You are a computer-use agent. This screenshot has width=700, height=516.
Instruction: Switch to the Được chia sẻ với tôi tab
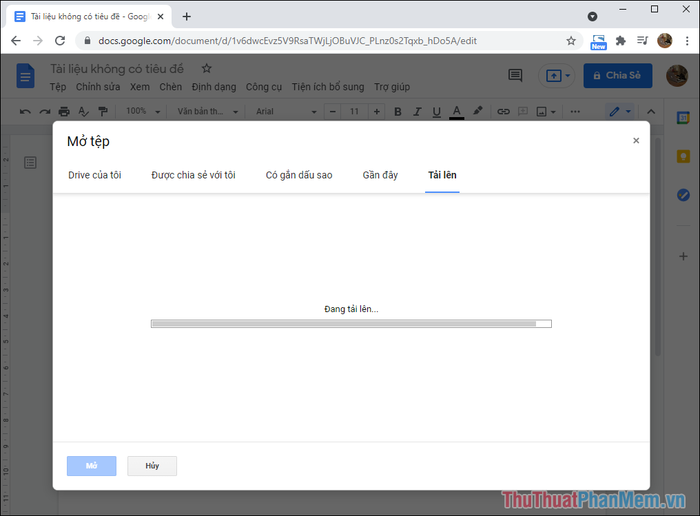(x=193, y=175)
